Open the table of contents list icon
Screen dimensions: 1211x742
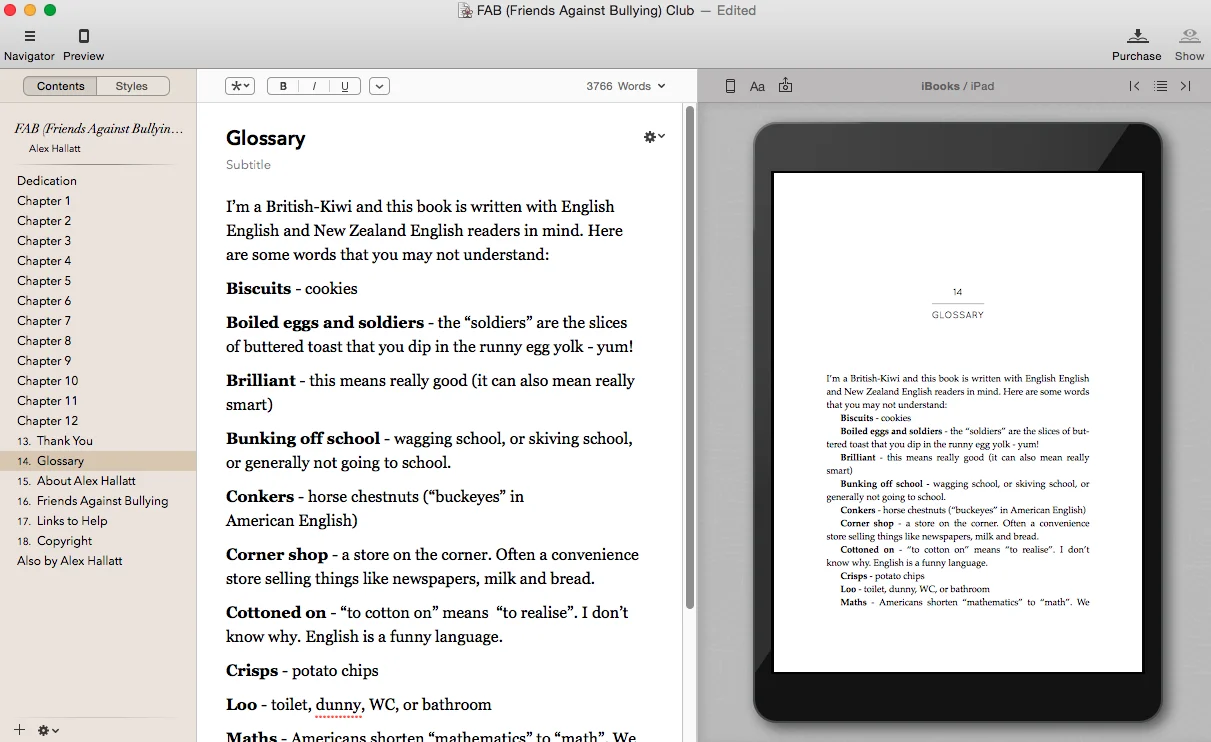pos(1160,86)
